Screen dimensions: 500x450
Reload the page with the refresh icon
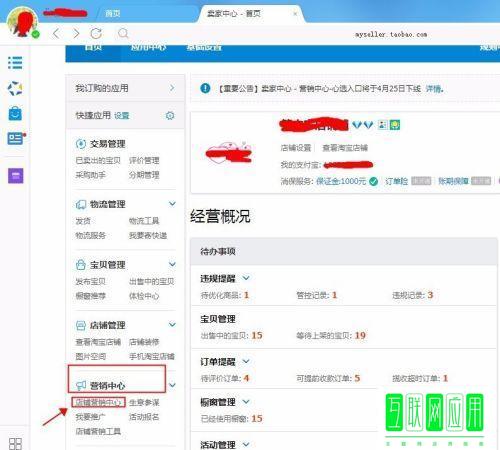tap(96, 33)
